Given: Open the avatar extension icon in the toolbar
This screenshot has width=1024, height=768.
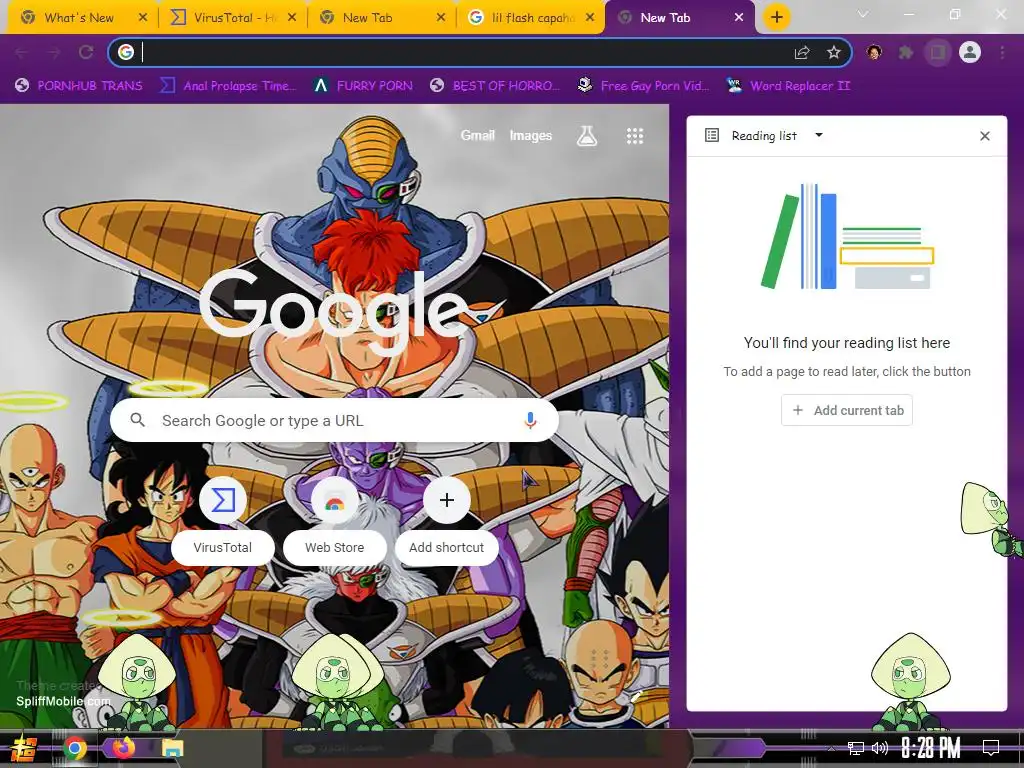Looking at the screenshot, I should [874, 52].
